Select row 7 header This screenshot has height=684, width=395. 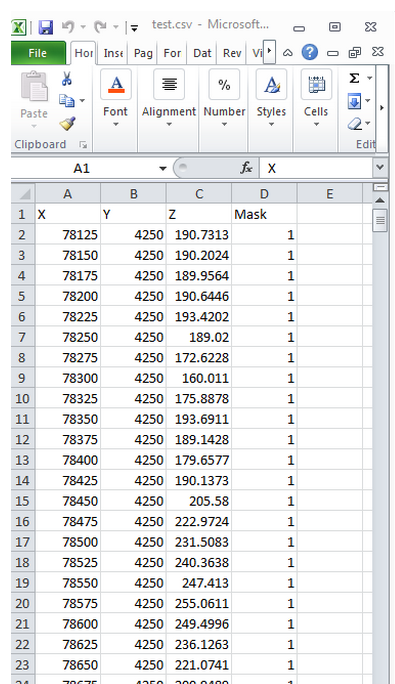[23, 337]
